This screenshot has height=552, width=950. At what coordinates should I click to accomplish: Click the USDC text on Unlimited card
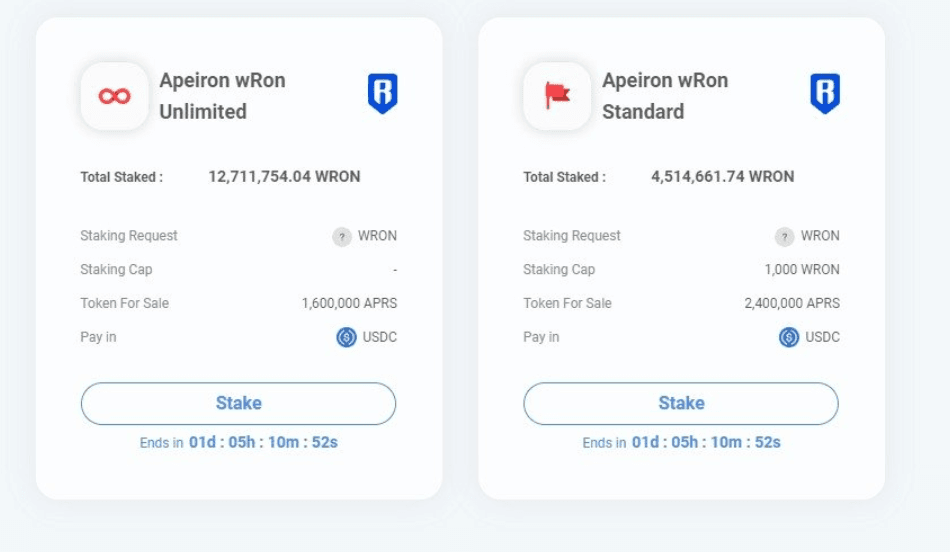[x=380, y=337]
